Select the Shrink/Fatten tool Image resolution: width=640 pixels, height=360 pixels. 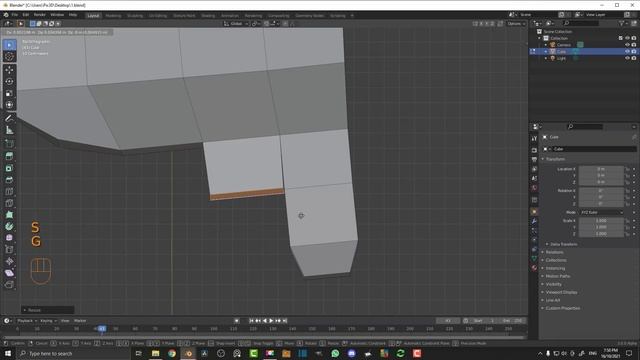coord(9,261)
